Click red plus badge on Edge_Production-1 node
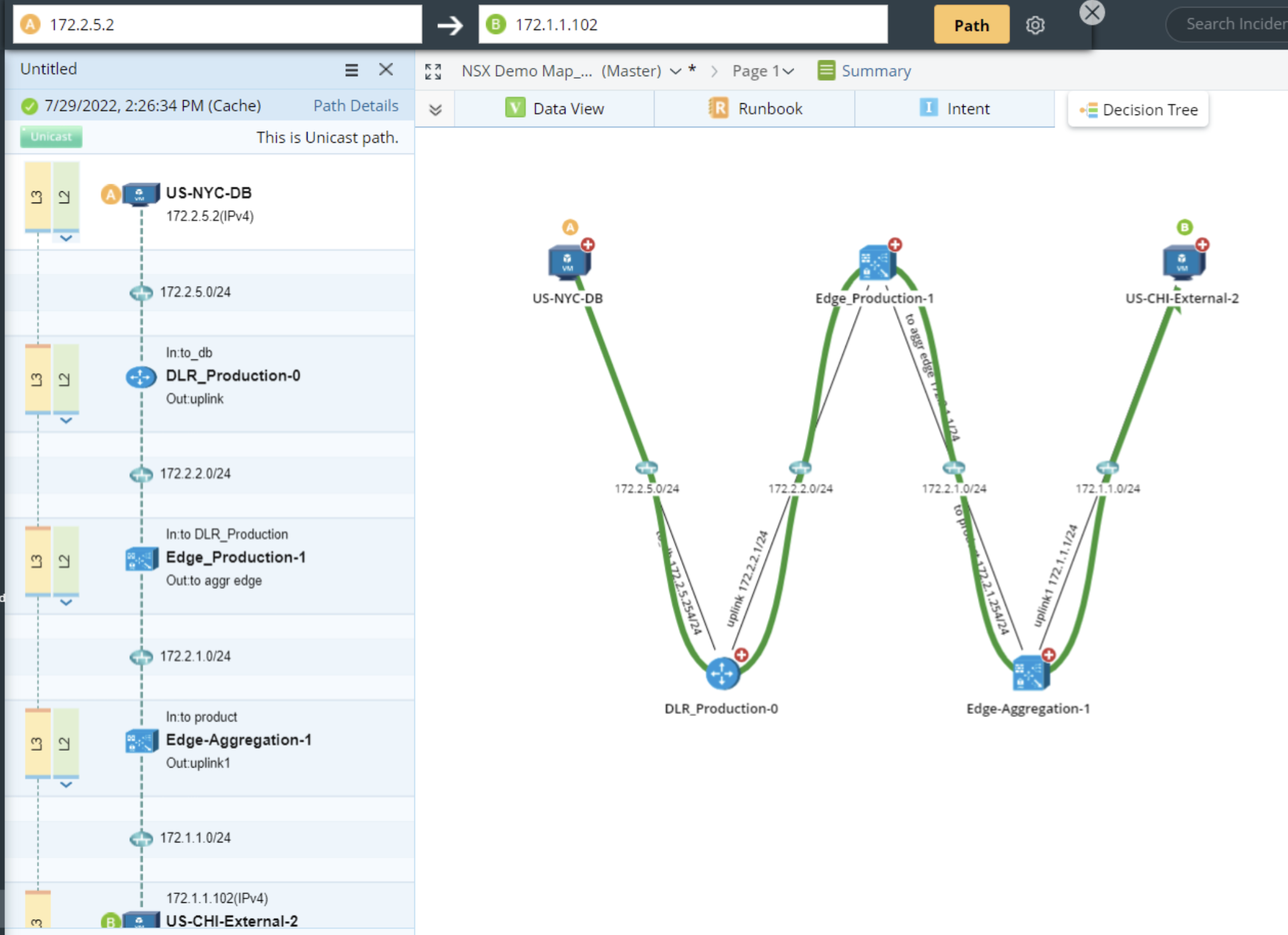The image size is (1288, 935). (x=896, y=244)
